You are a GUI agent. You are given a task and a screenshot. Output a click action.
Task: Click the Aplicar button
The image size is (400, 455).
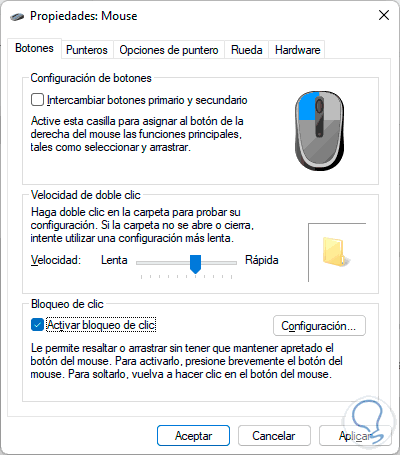pos(355,436)
